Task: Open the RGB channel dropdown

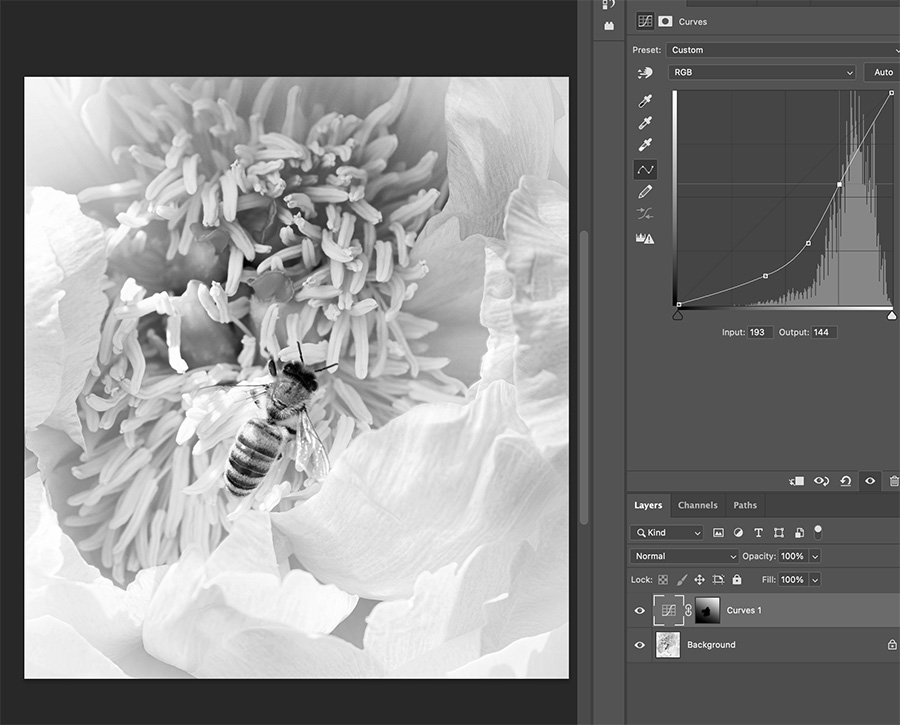Action: [x=762, y=72]
